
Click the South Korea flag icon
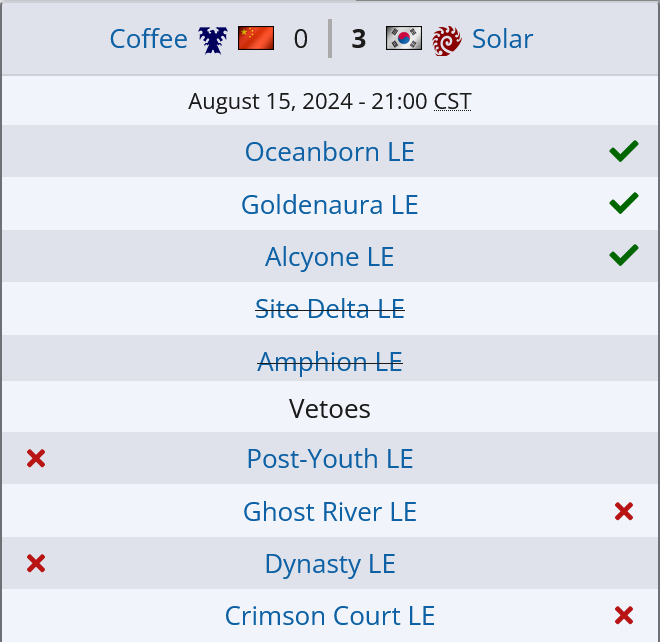click(403, 39)
